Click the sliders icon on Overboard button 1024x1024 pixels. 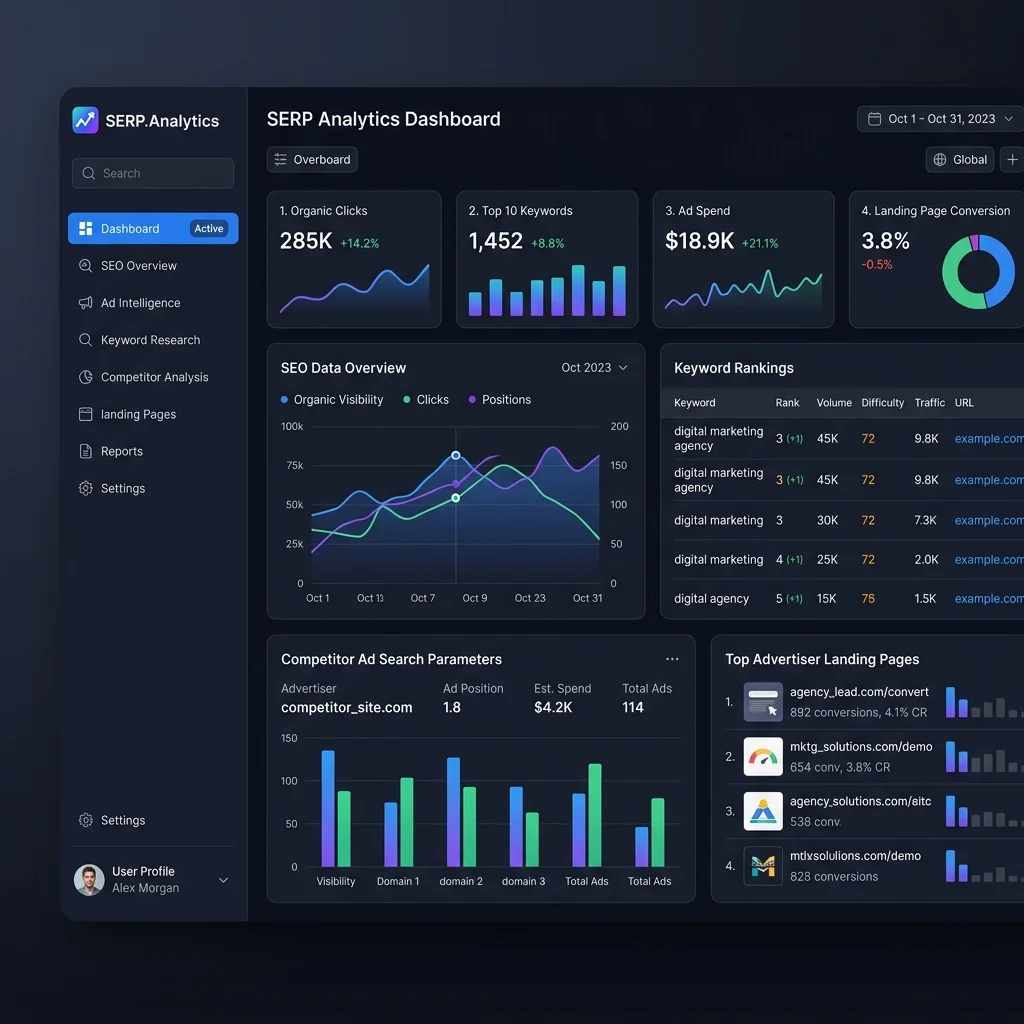coord(280,159)
